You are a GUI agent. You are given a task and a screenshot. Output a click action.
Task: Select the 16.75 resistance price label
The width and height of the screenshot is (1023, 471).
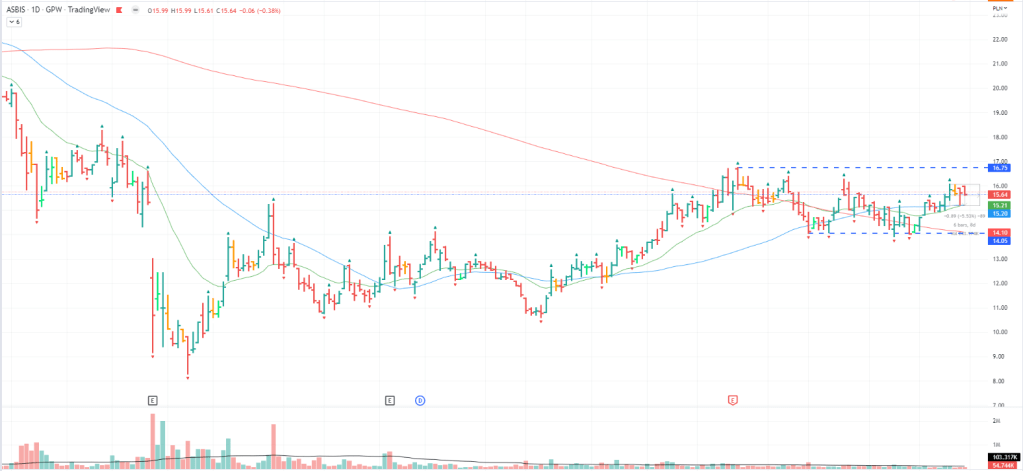point(1000,167)
